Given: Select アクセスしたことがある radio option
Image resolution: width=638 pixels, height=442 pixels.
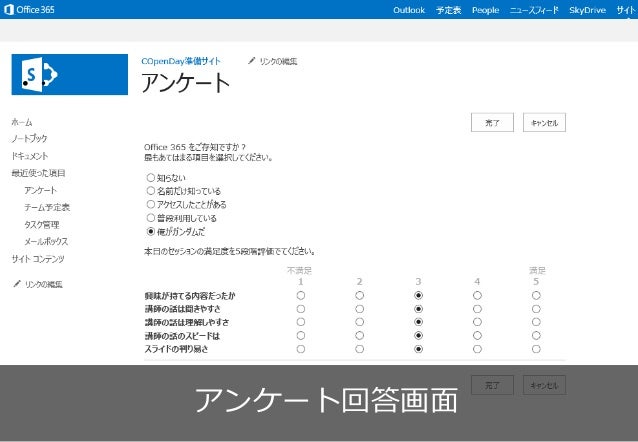Looking at the screenshot, I should tap(151, 204).
